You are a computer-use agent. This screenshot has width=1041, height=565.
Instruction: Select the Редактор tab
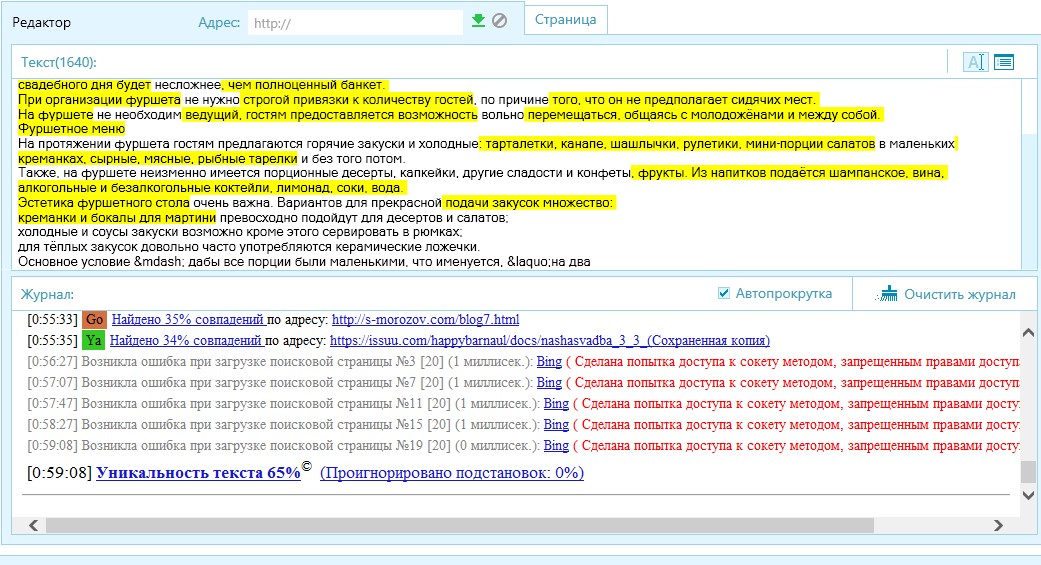point(41,21)
